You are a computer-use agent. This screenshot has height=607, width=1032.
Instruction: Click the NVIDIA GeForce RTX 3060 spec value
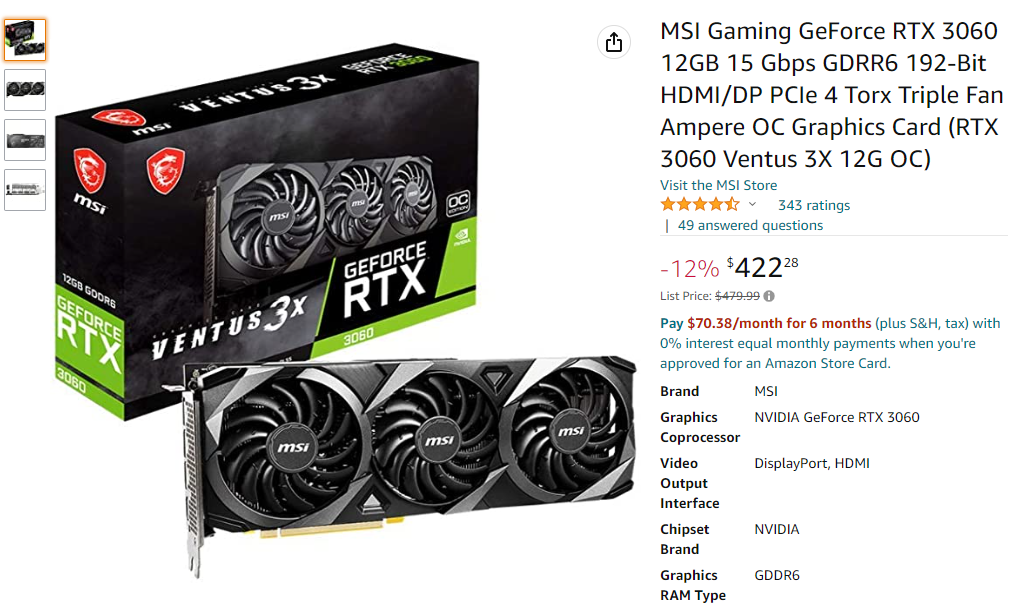point(837,417)
